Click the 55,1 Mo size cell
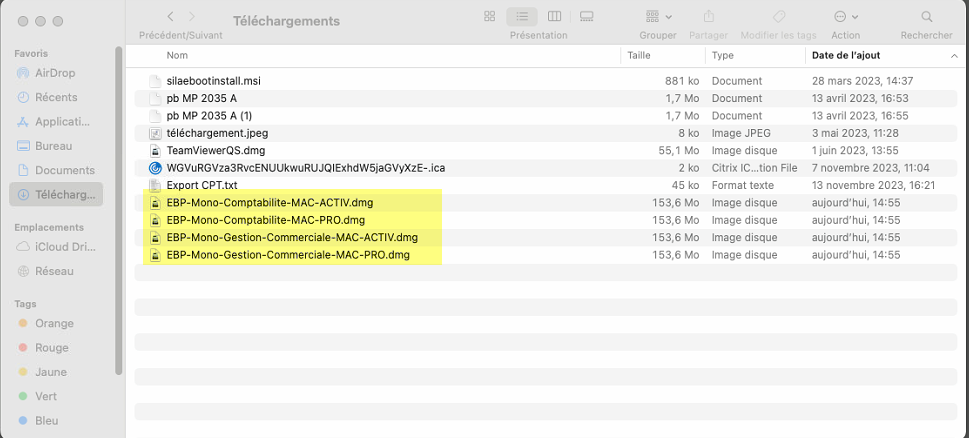The image size is (969, 438). (x=679, y=150)
